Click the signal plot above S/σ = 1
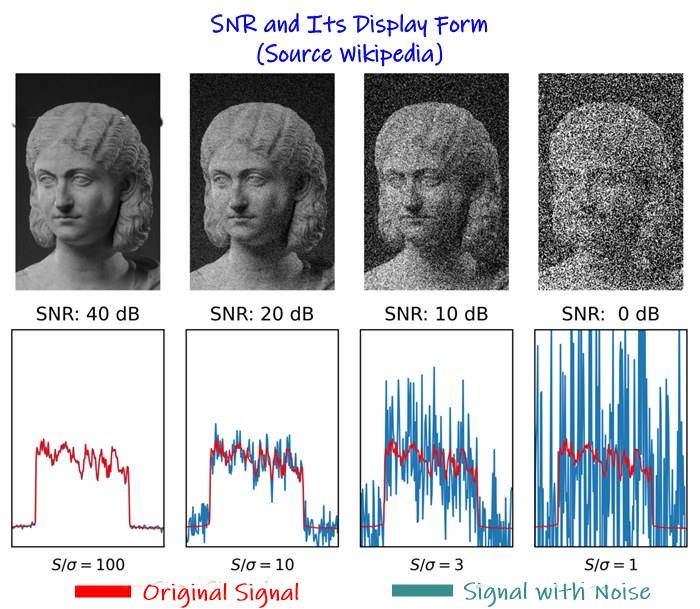 tap(611, 438)
